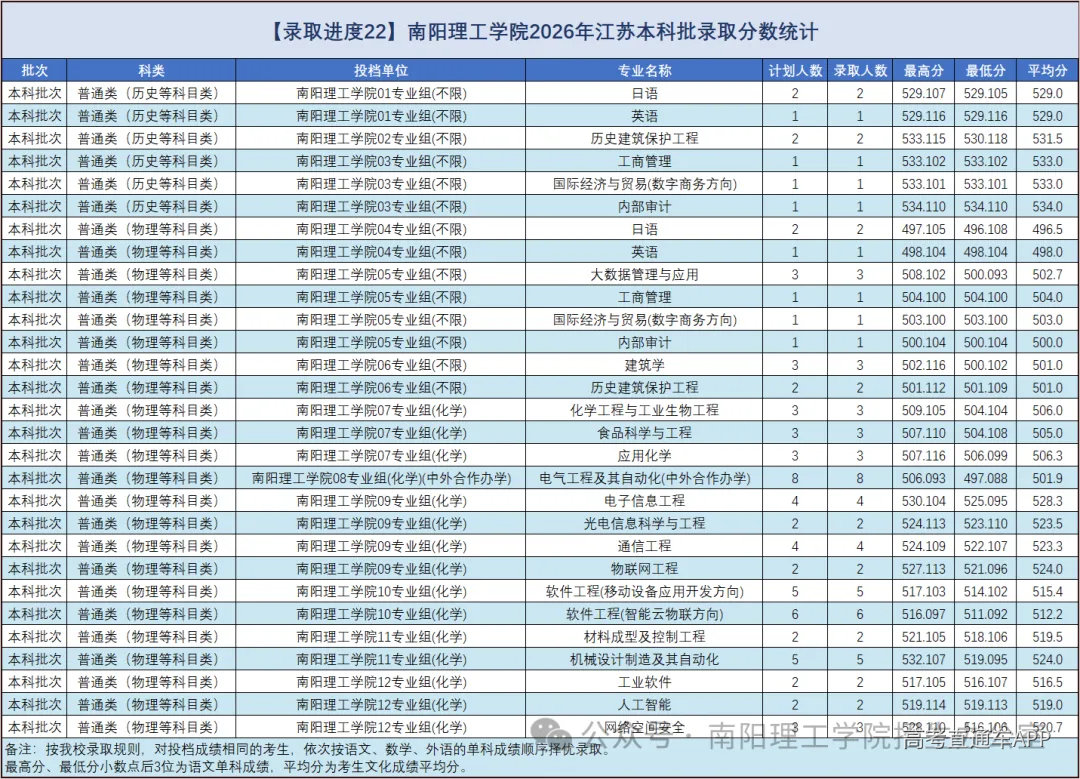Click the lowest score 519.095
The image size is (1080, 779).
986,659
